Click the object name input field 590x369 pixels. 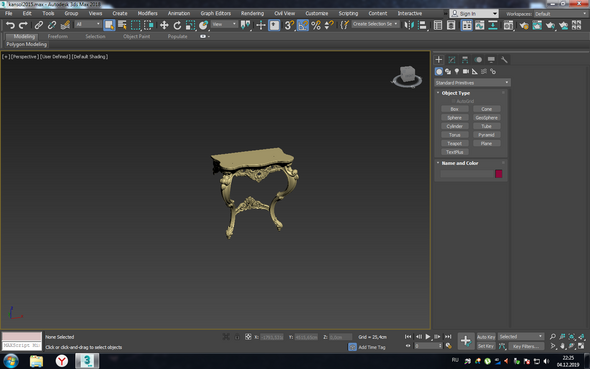pos(467,174)
